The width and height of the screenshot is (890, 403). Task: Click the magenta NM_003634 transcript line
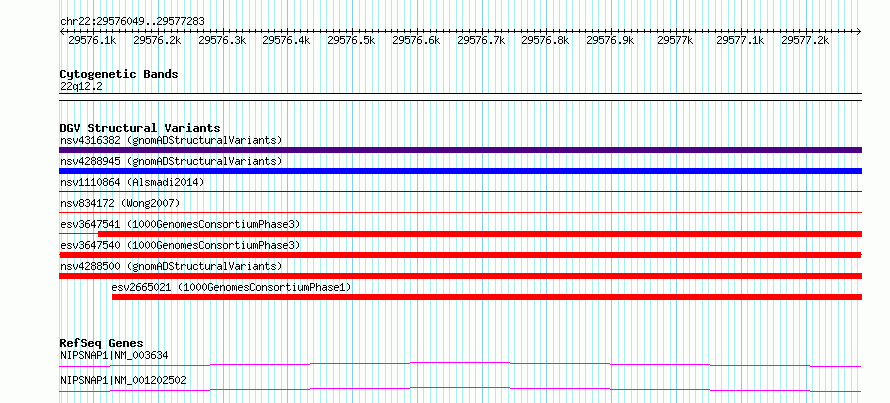[460, 364]
